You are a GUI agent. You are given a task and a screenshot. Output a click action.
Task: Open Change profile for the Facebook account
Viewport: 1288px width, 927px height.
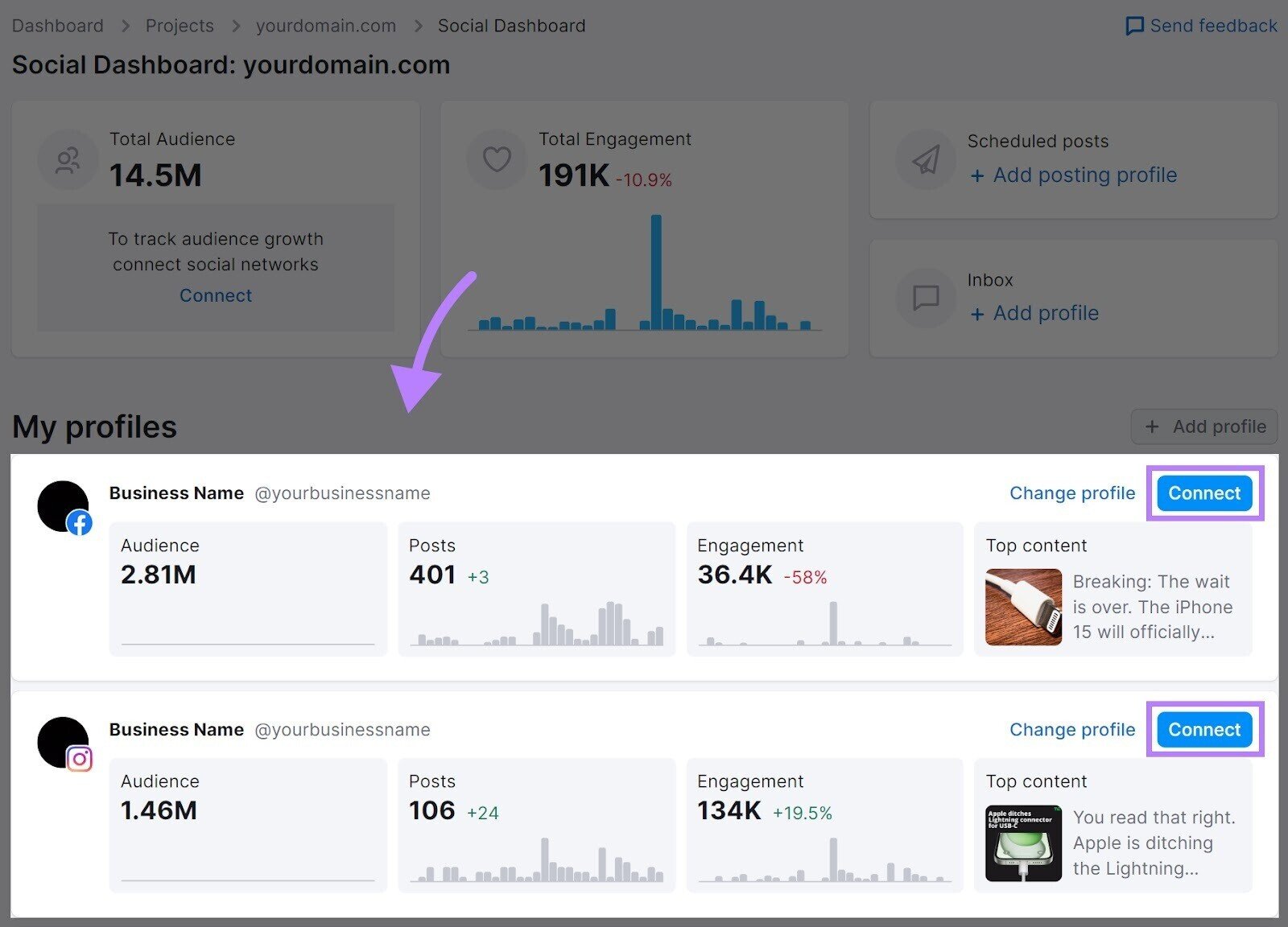pos(1071,493)
